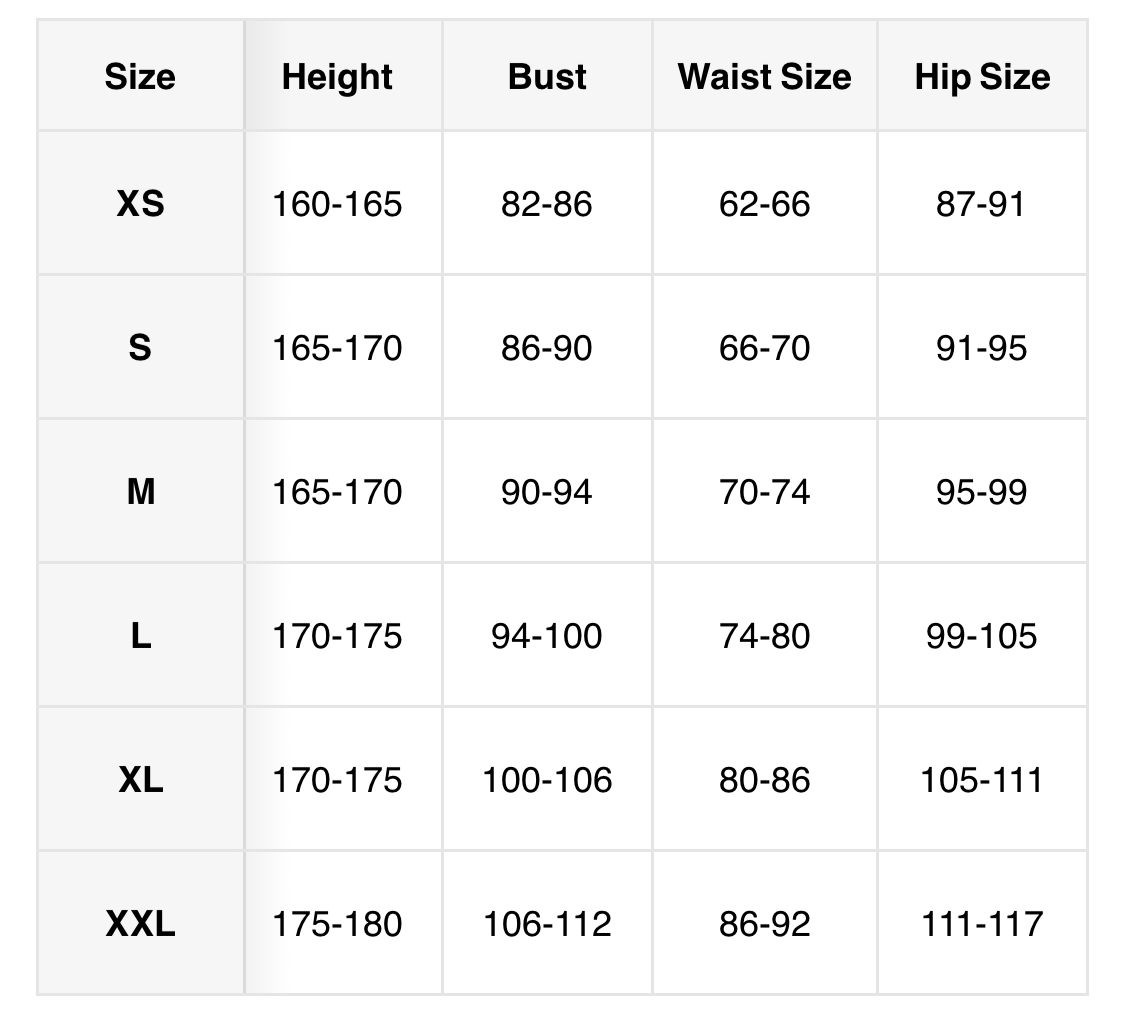Select the 82-86 bust cell
Viewport: 1125px width, 1019px height.
(x=547, y=204)
